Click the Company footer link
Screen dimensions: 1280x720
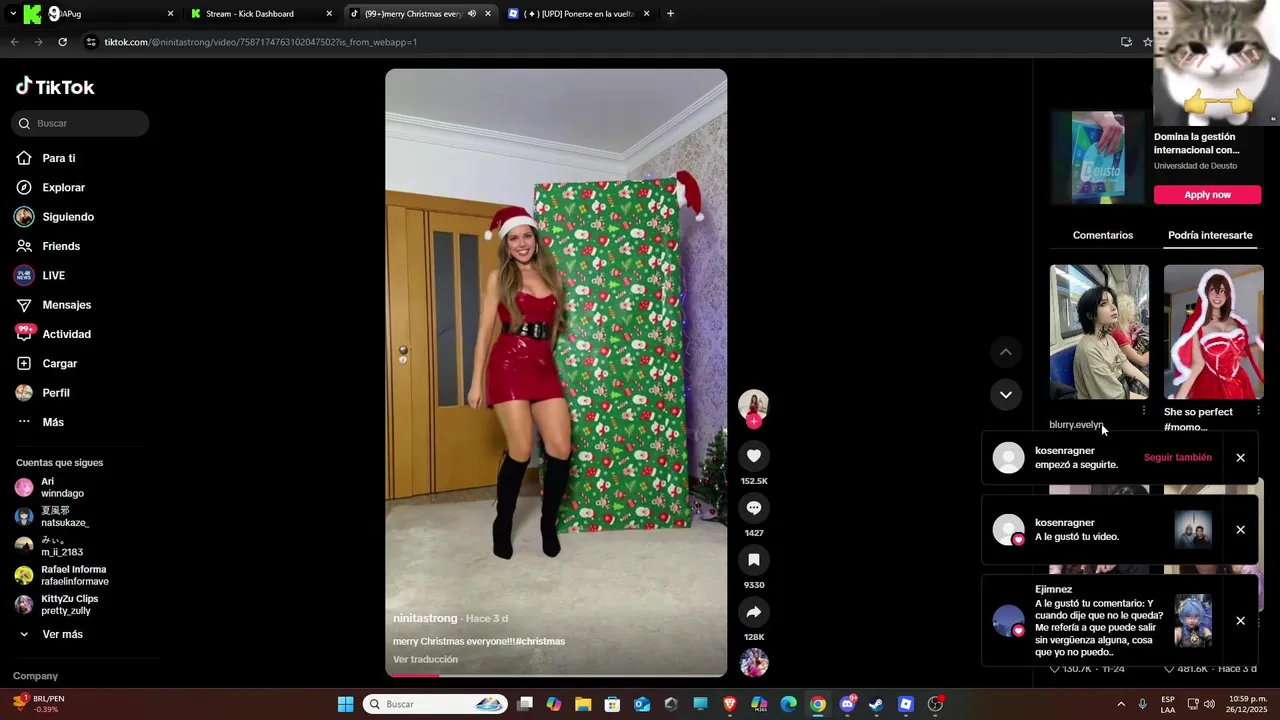[x=35, y=676]
